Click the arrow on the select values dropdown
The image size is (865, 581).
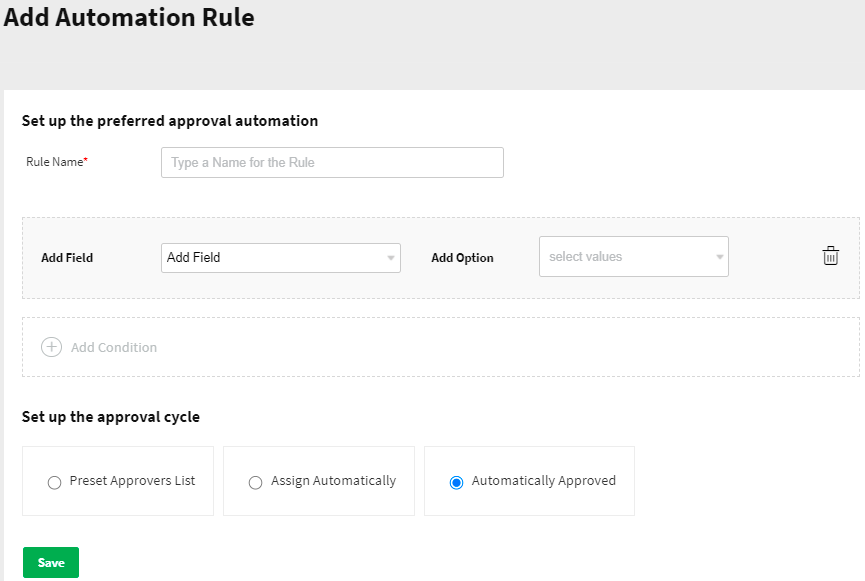(x=719, y=257)
